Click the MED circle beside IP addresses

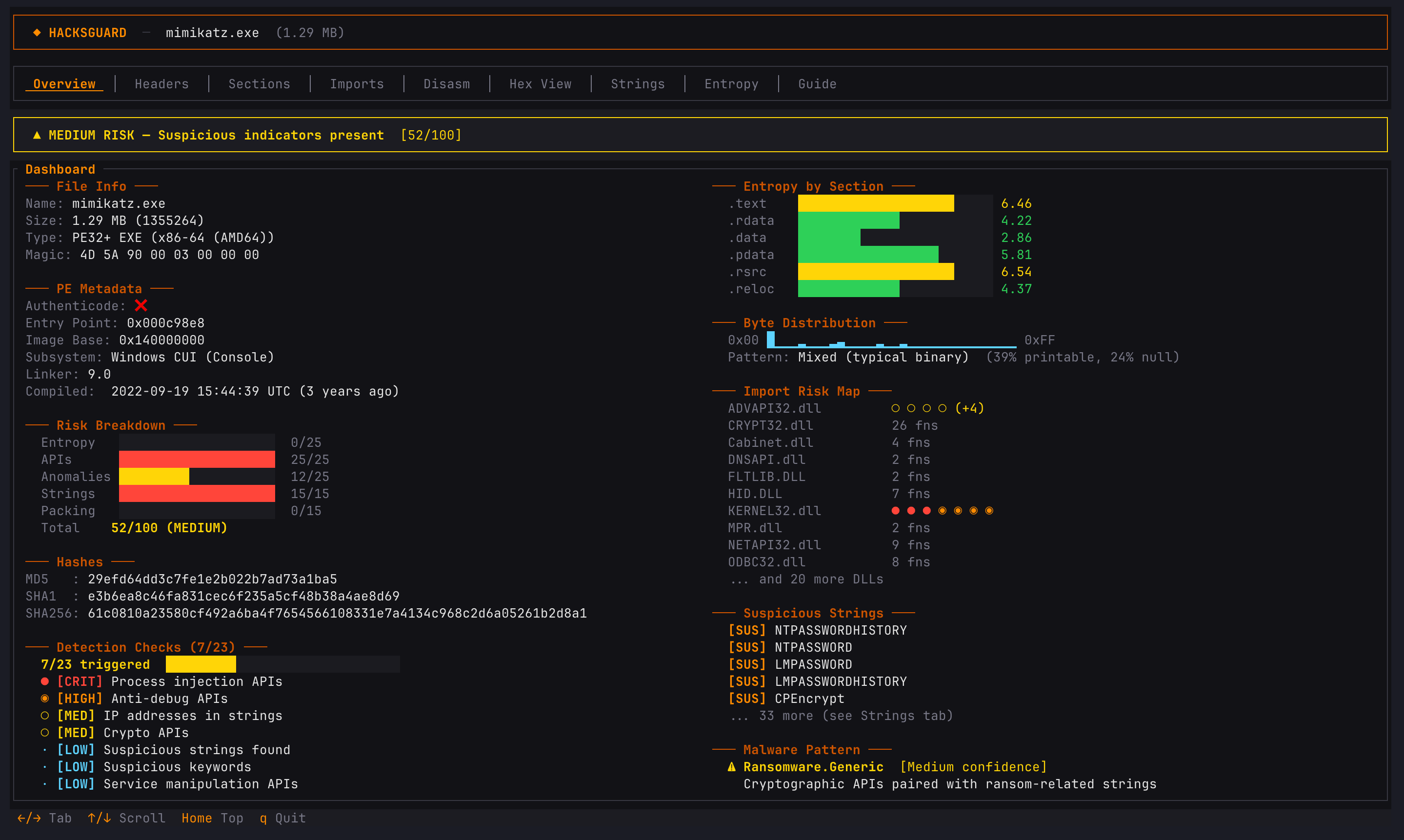pyautogui.click(x=45, y=716)
